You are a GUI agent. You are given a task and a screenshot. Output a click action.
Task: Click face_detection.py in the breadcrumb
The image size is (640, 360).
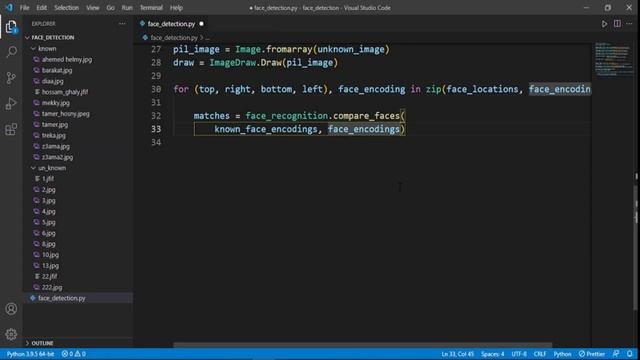pos(173,38)
